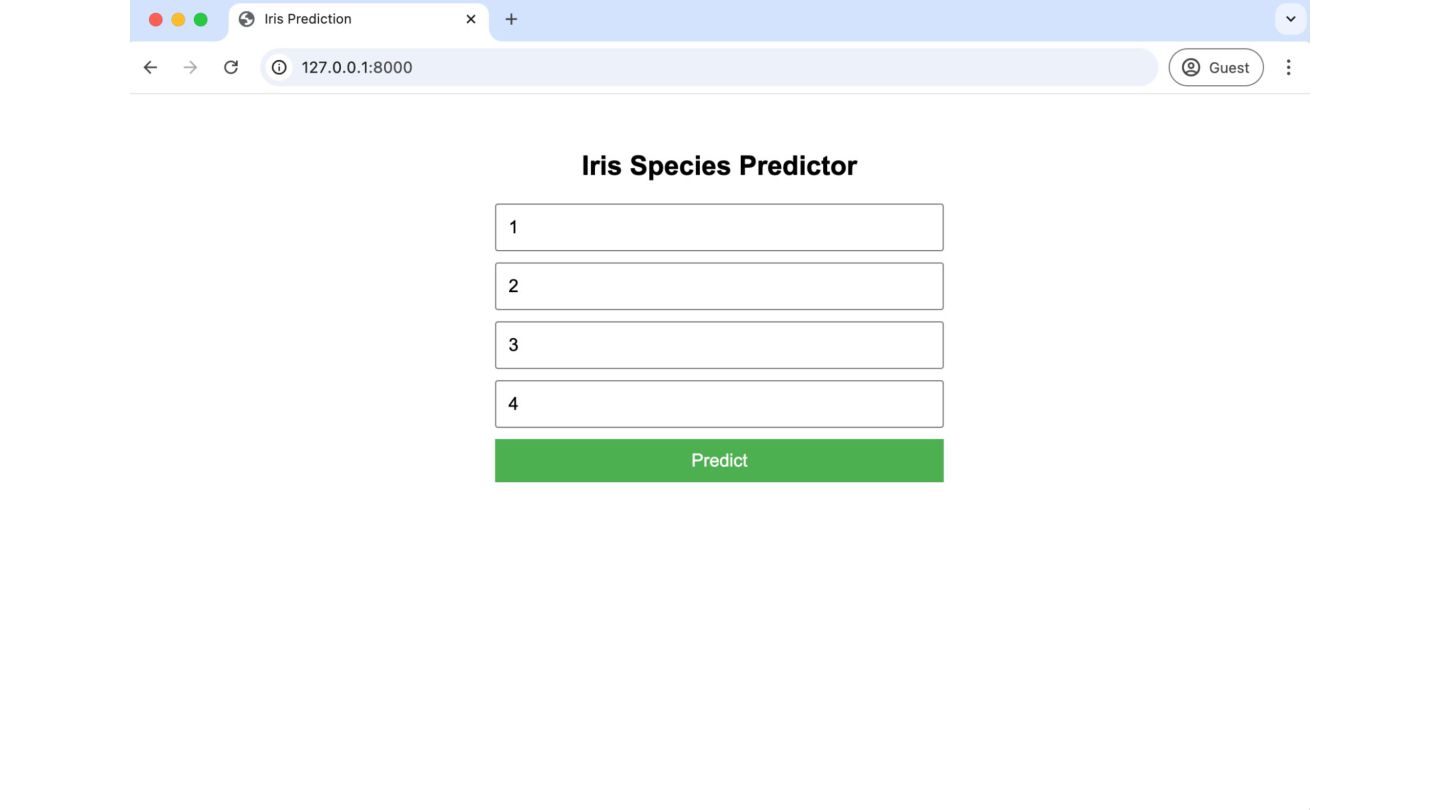The width and height of the screenshot is (1440, 810).
Task: Click the second input field containing 2
Action: [719, 286]
